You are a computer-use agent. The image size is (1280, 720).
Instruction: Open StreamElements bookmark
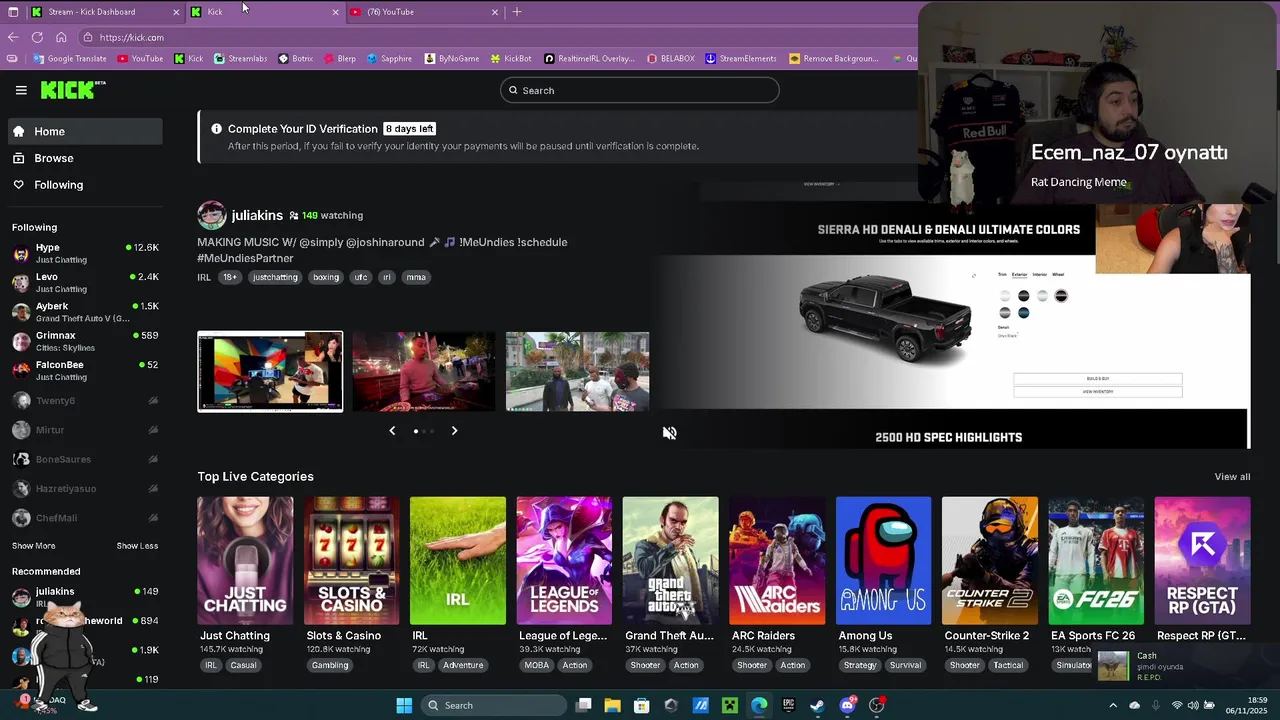tap(741, 59)
